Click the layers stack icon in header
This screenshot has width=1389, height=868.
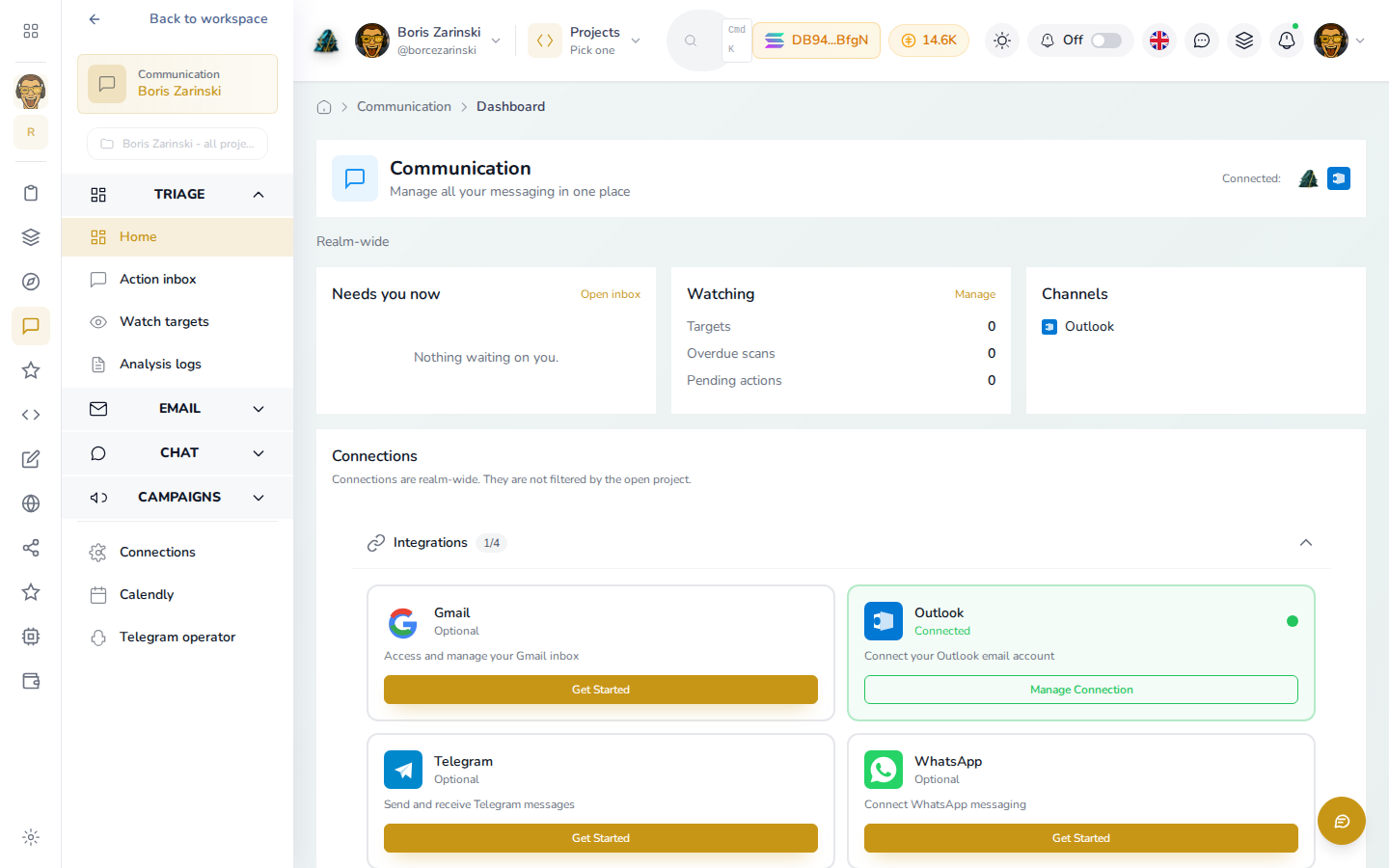click(1244, 41)
